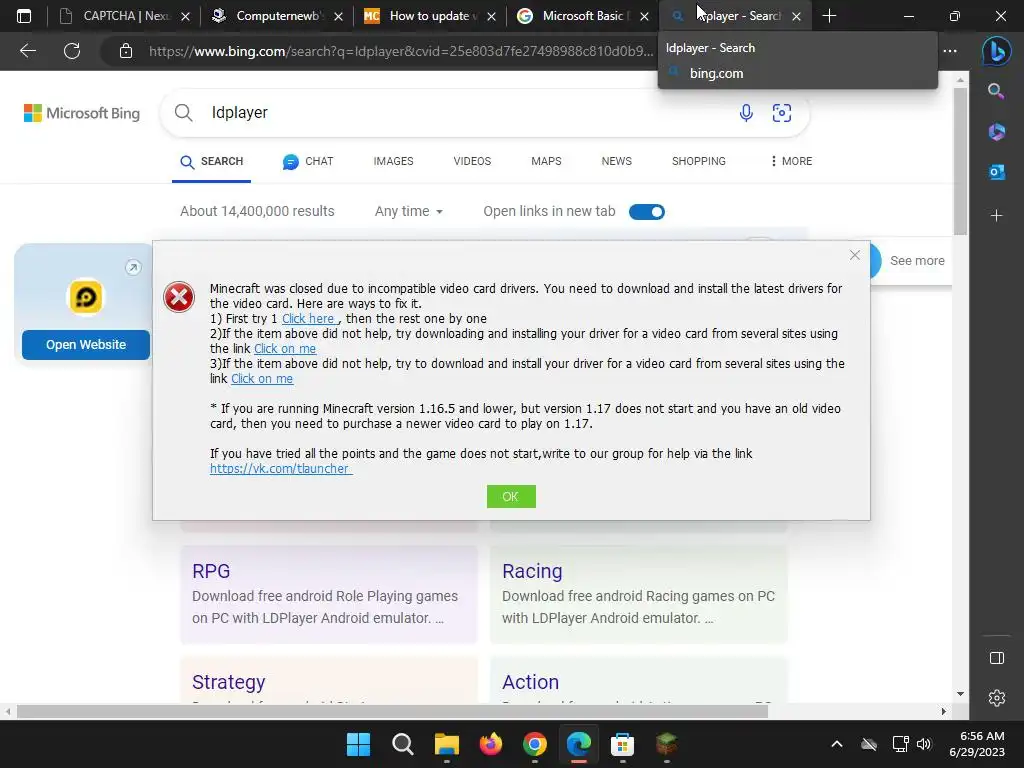Click the horizontal page scrollbar
This screenshot has width=1024, height=768.
point(392,711)
